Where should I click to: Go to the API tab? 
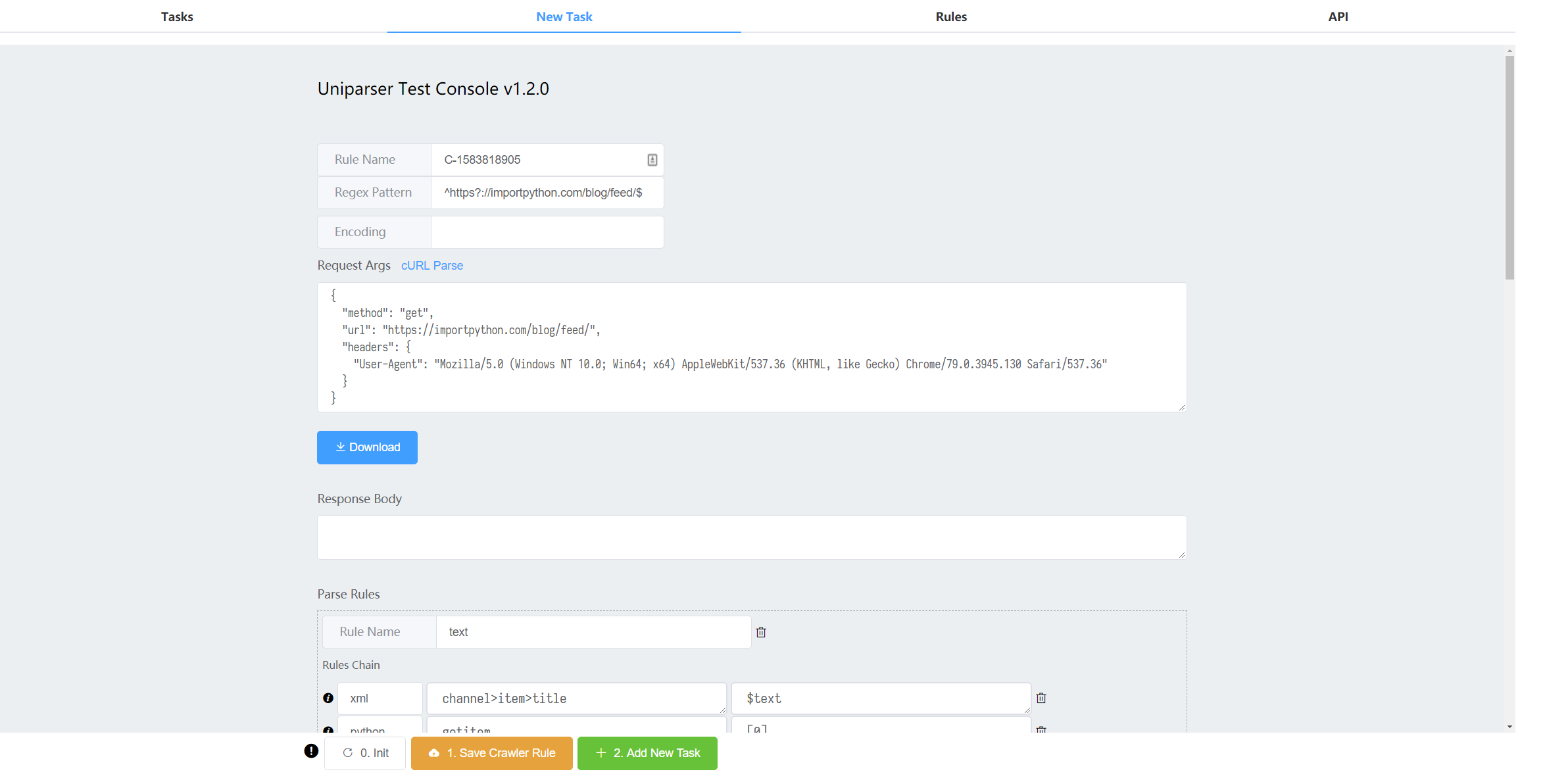click(x=1338, y=16)
